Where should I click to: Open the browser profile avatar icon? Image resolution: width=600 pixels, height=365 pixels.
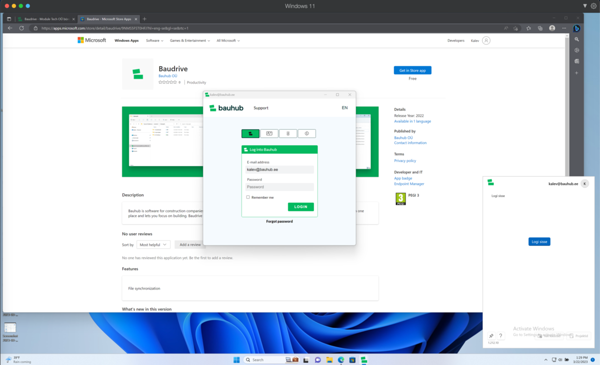[552, 28]
